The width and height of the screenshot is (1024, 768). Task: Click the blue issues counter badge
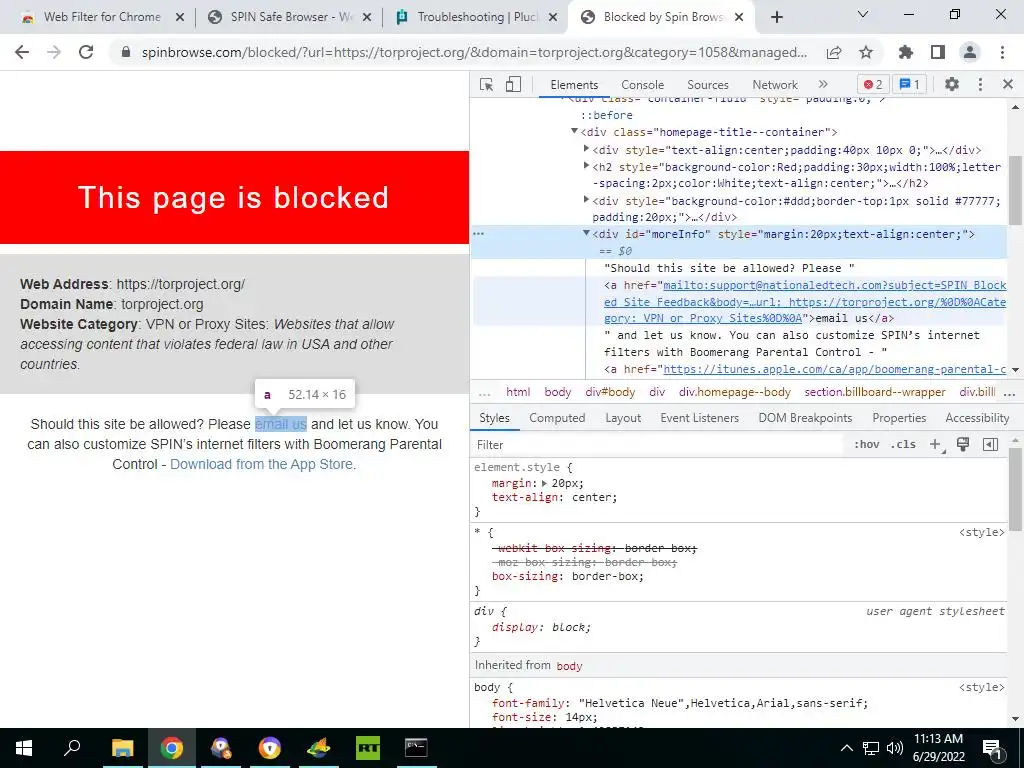tap(909, 84)
